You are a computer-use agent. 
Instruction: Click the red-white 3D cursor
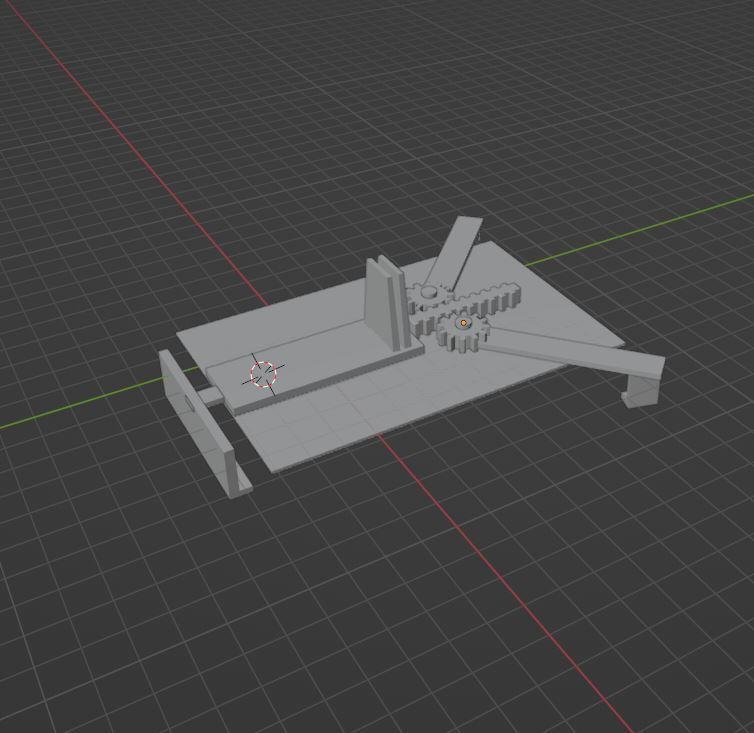click(x=264, y=374)
